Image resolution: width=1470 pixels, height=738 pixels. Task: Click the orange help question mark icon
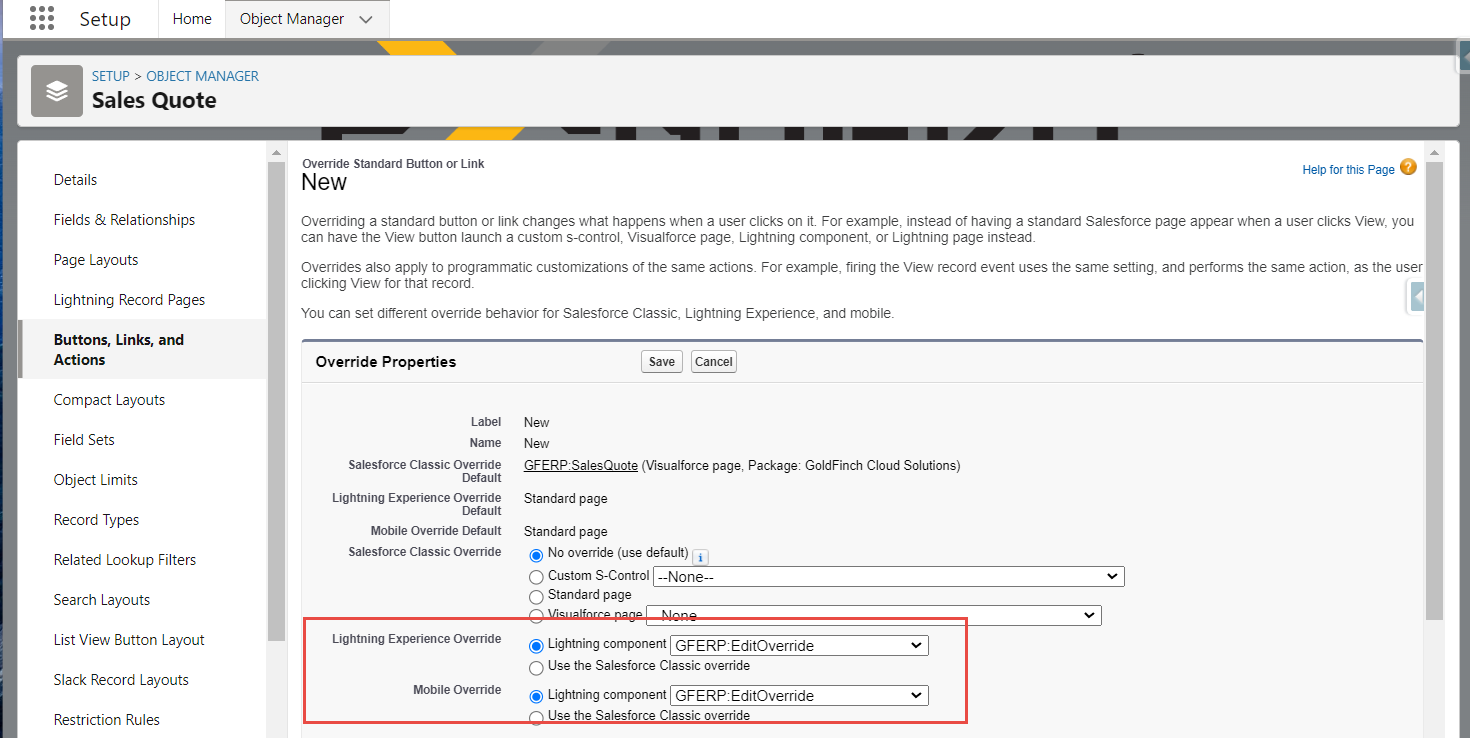pos(1408,167)
